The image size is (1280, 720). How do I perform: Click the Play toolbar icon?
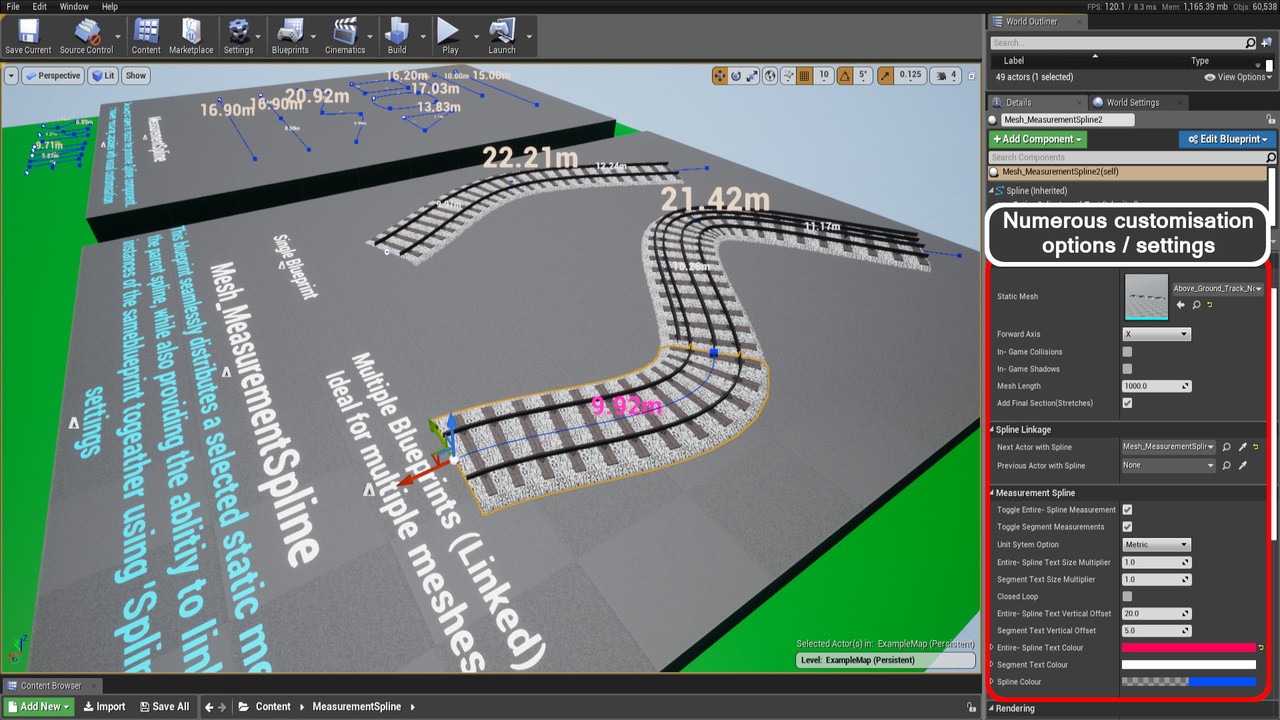coord(450,36)
